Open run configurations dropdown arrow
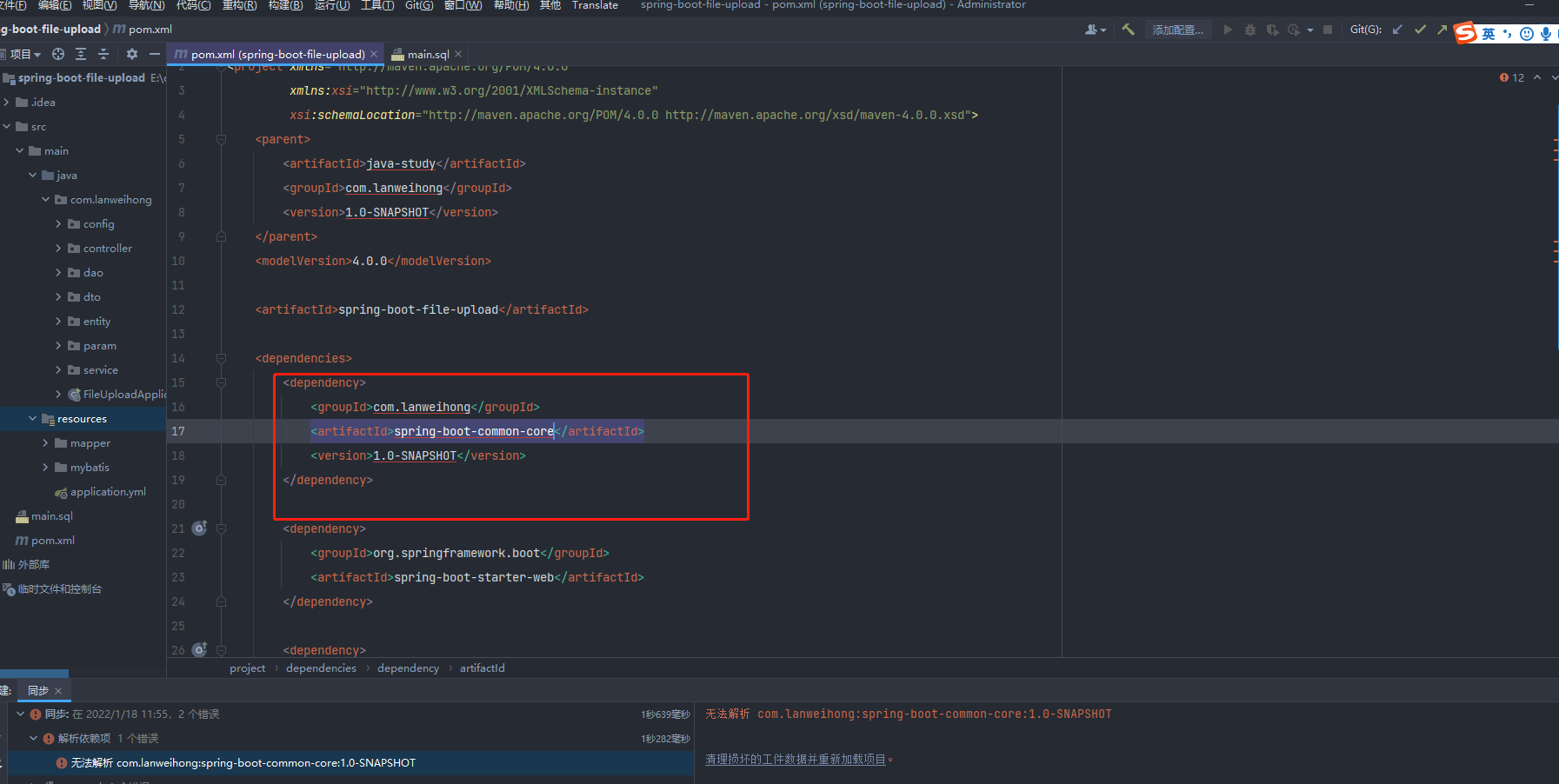The image size is (1559, 784). coord(1310,30)
